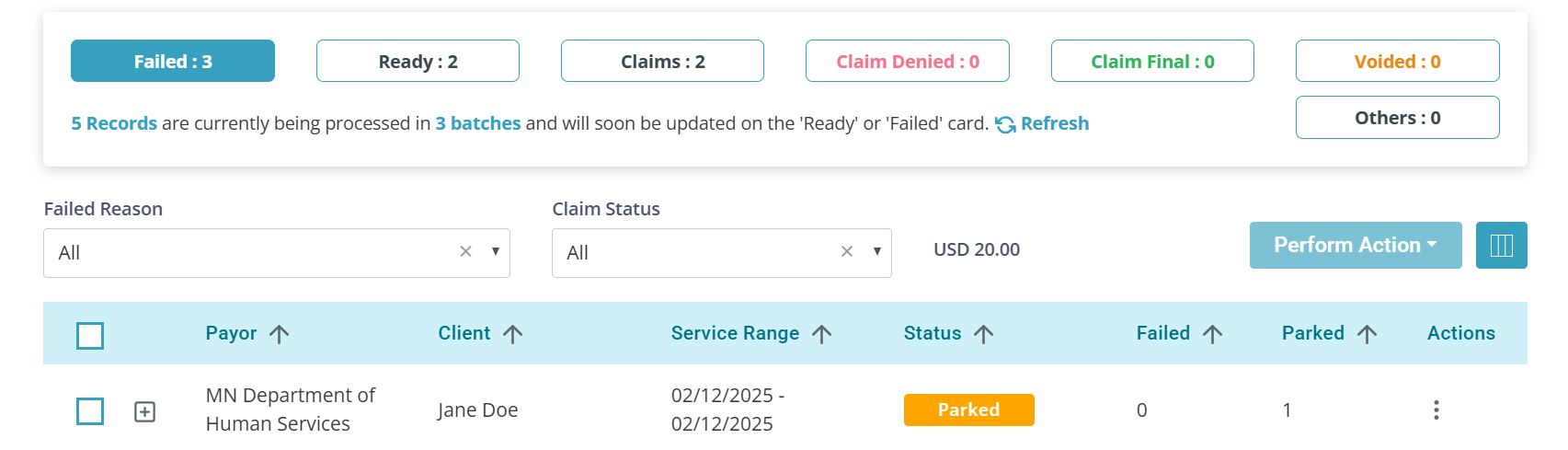The height and width of the screenshot is (450, 1568).
Task: Sort by Service Range arrow icon
Action: coord(822,334)
